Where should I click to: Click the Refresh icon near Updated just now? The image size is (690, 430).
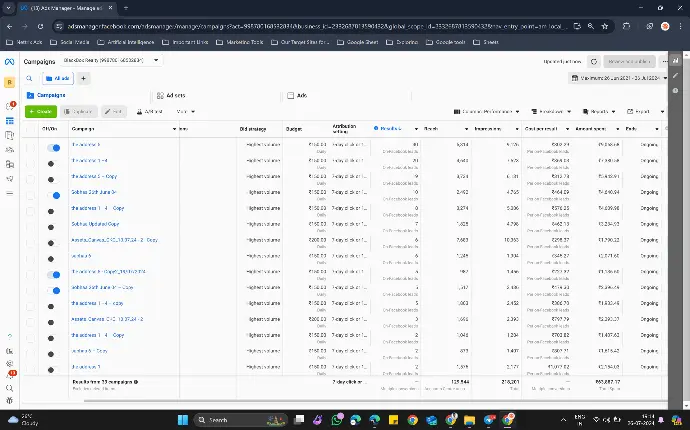point(594,62)
